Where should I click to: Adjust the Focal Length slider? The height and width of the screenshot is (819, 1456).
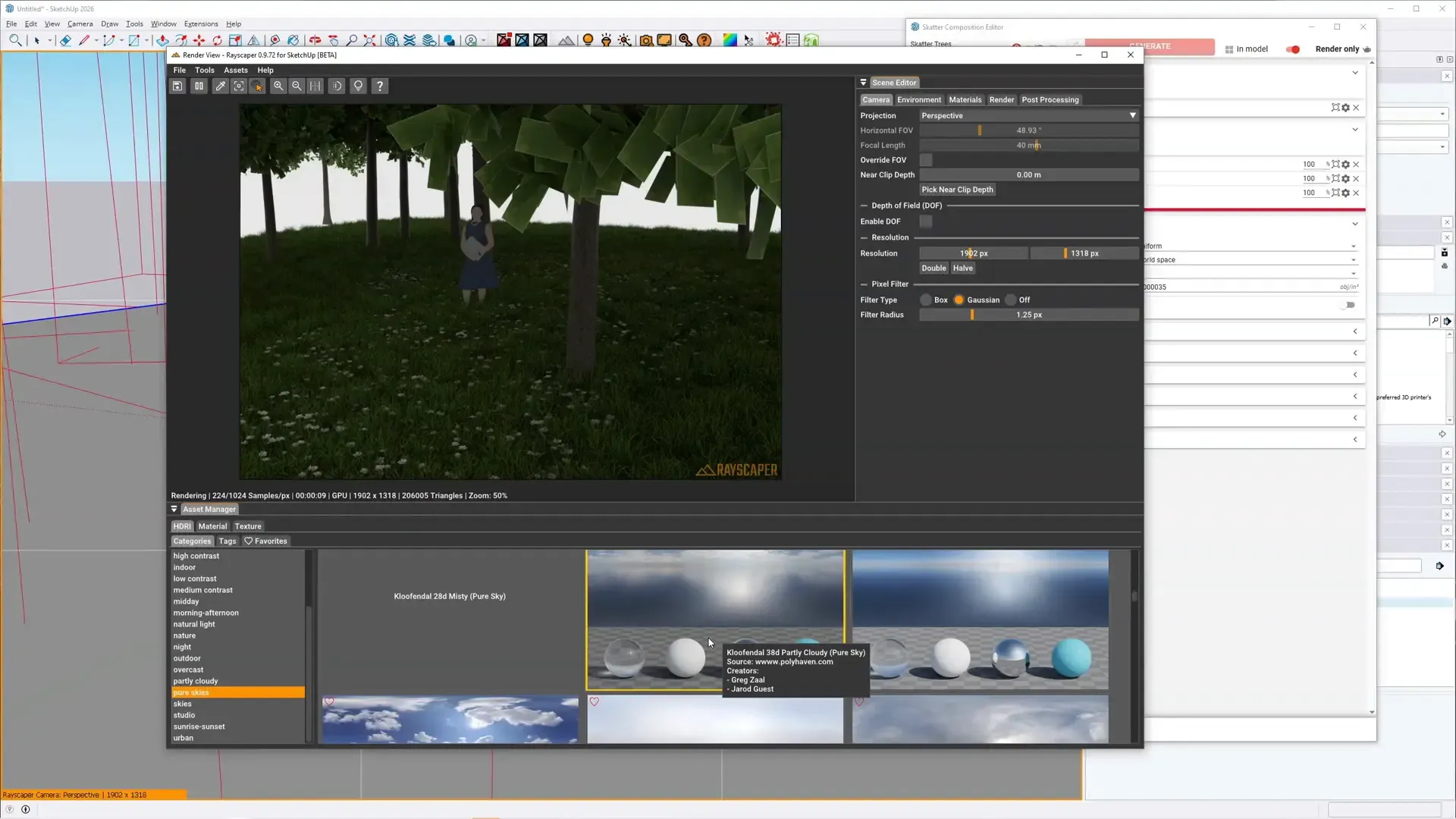pos(1029,146)
